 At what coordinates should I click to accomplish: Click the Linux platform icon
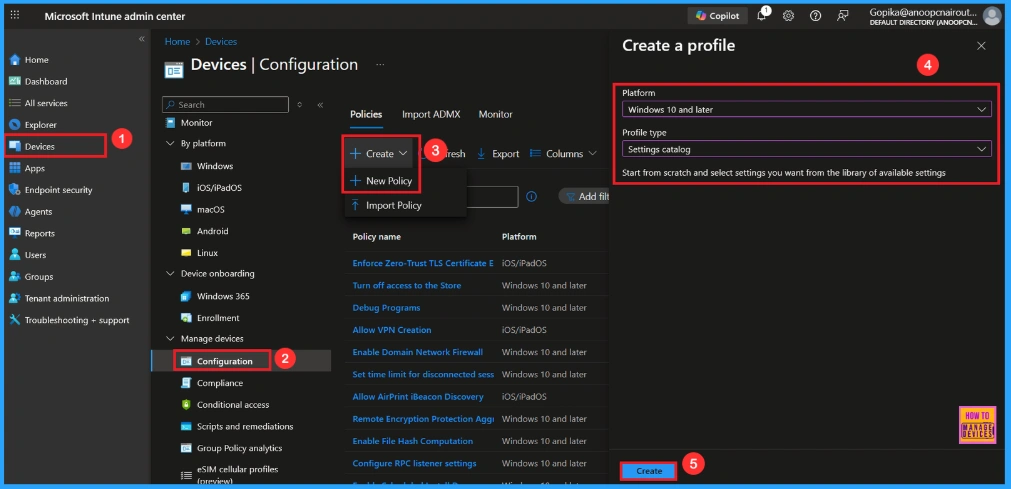[186, 253]
